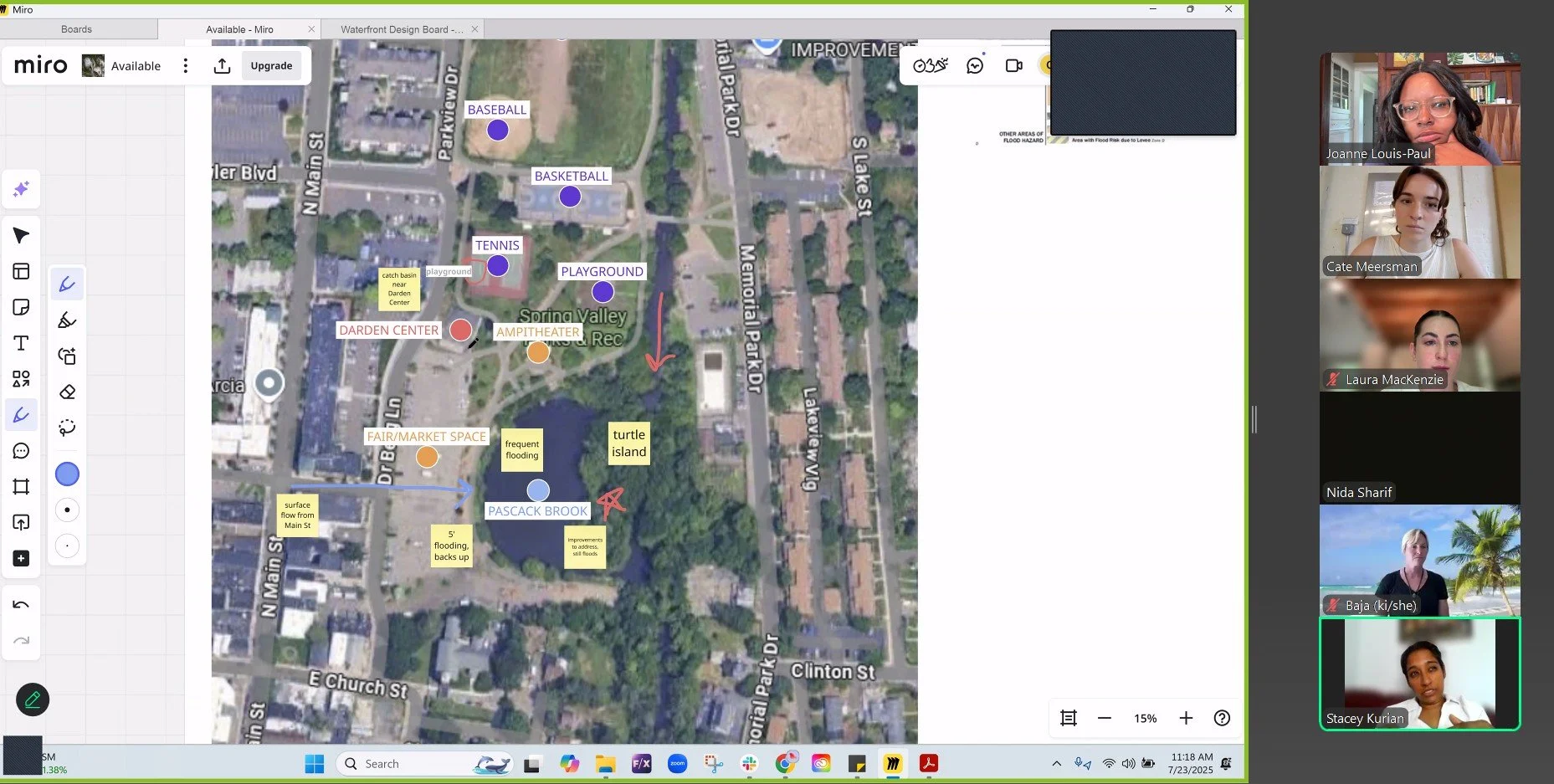Screen dimensions: 1554x784
Task: Select Stacey Kurian's video thumbnail
Action: coord(1419,674)
